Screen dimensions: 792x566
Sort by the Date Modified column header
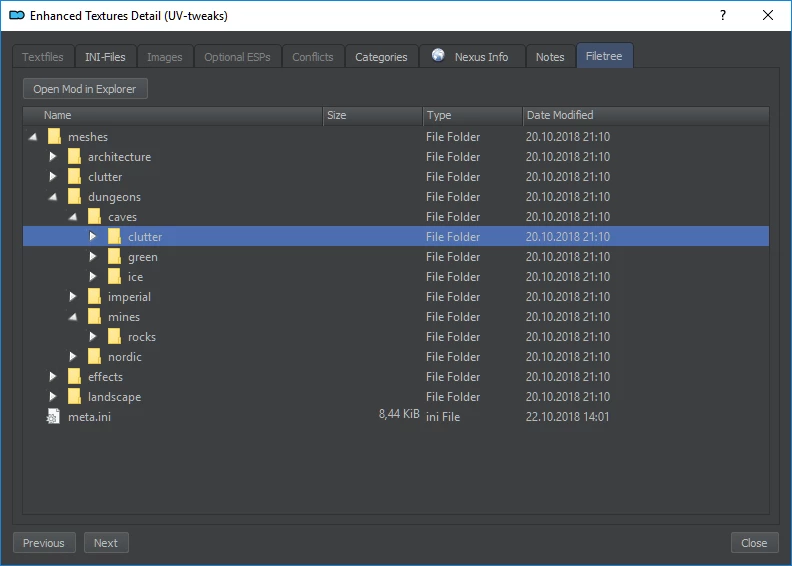pos(646,115)
